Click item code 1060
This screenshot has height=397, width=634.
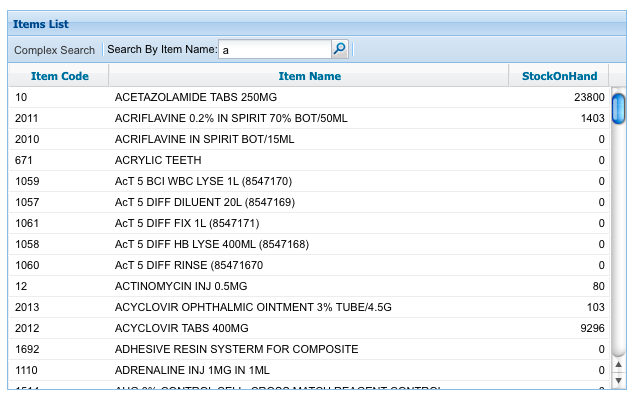tap(27, 265)
